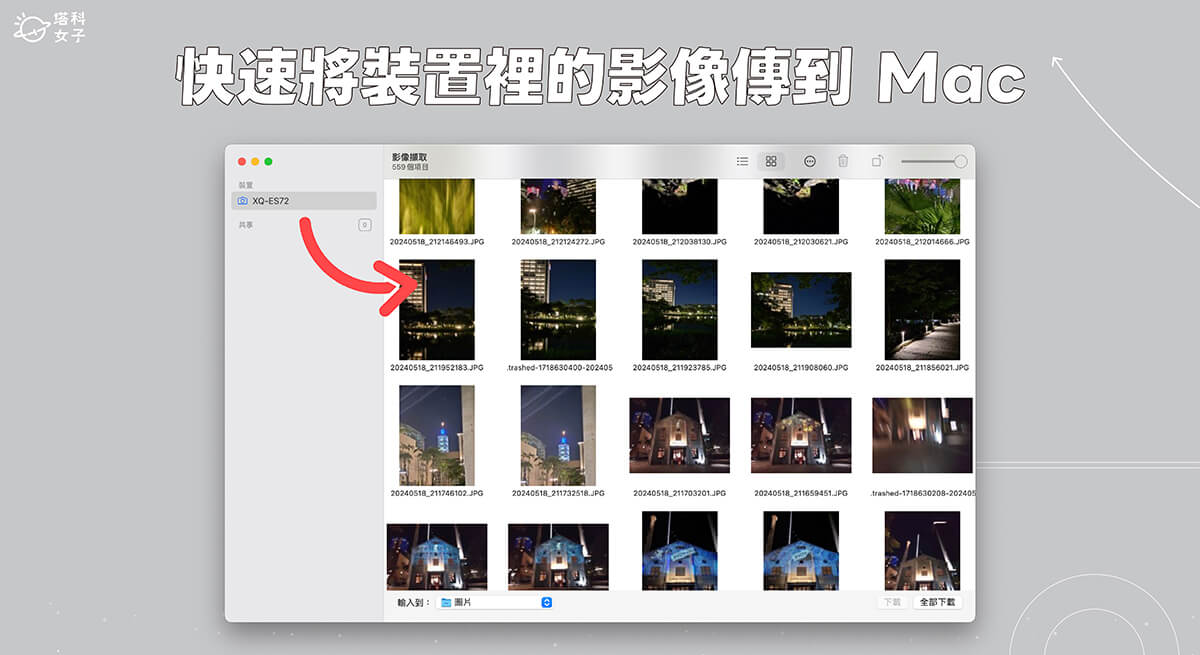Open the more options (ellipsis) menu
Viewport: 1200px width, 655px height.
tap(810, 161)
